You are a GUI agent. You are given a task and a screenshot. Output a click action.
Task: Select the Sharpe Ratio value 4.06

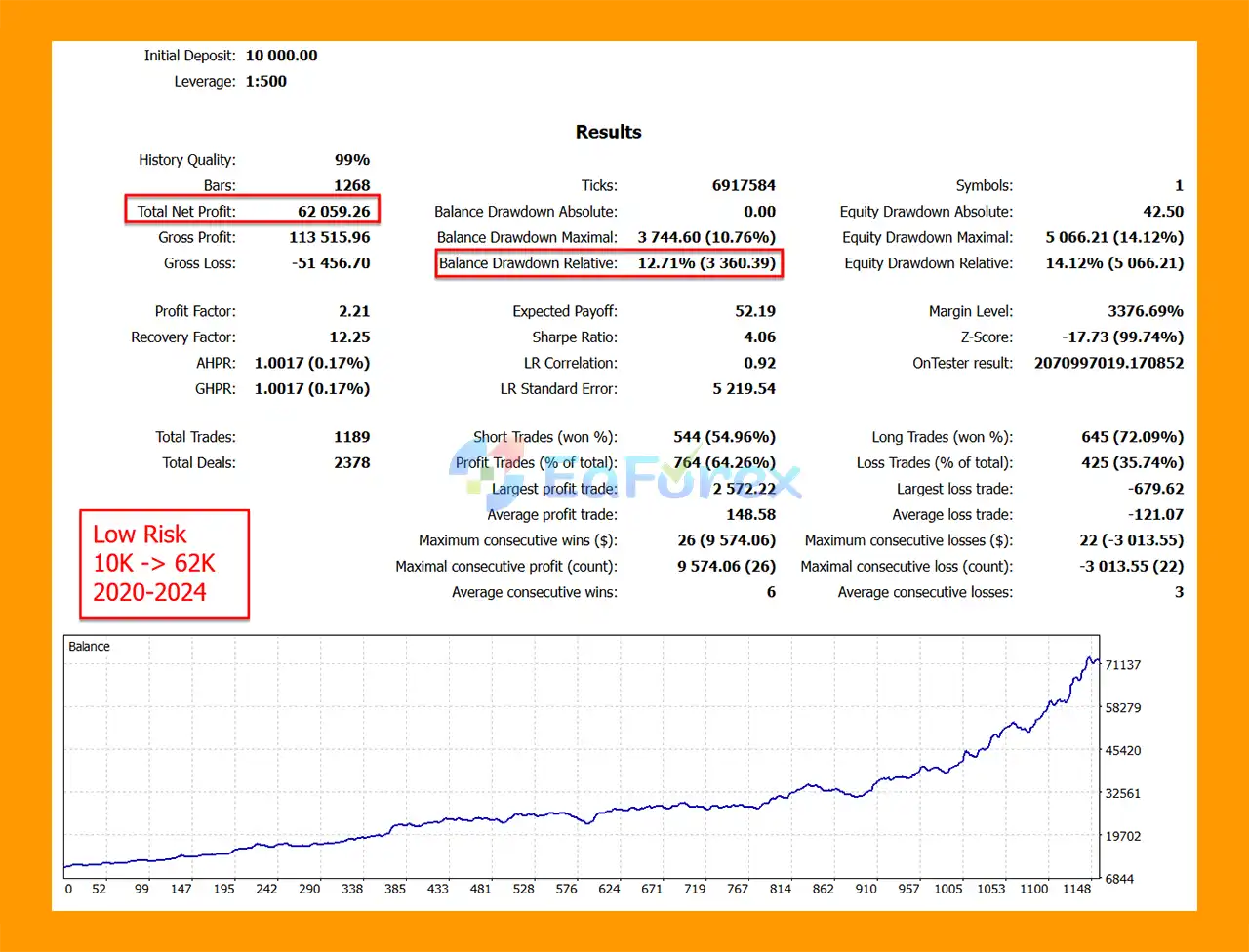[759, 337]
